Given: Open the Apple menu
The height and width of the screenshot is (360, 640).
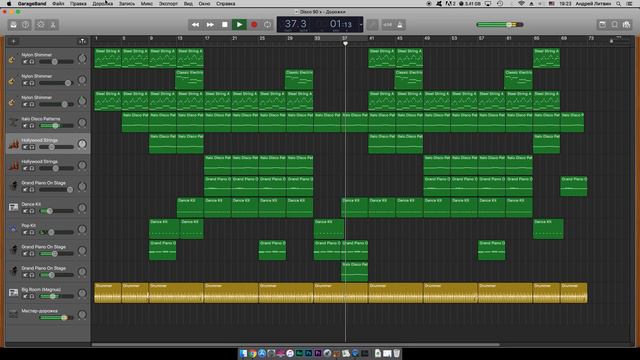Looking at the screenshot, I should pos(9,4).
